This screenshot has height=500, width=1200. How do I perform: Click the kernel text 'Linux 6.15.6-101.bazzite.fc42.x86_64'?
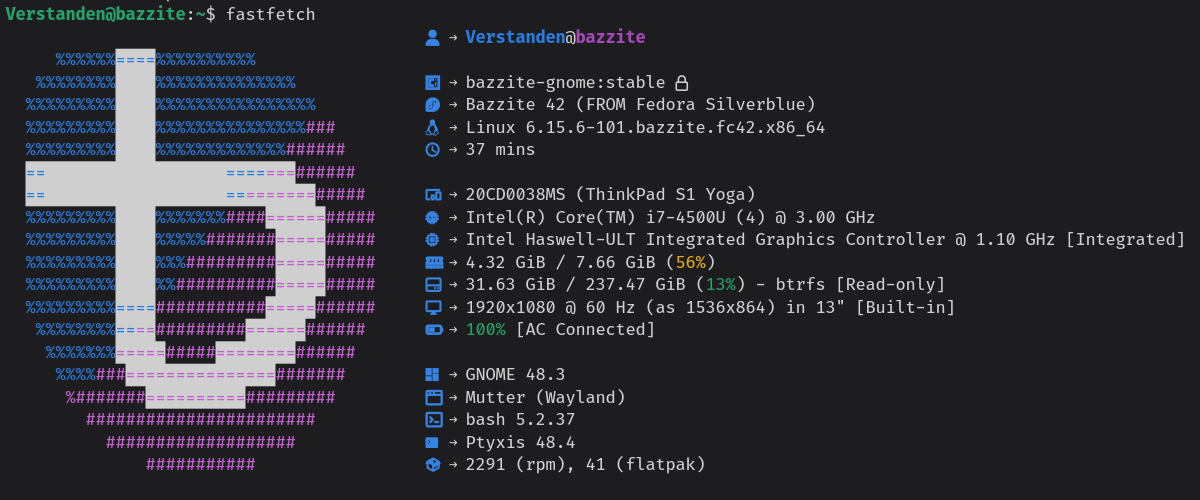coord(645,128)
